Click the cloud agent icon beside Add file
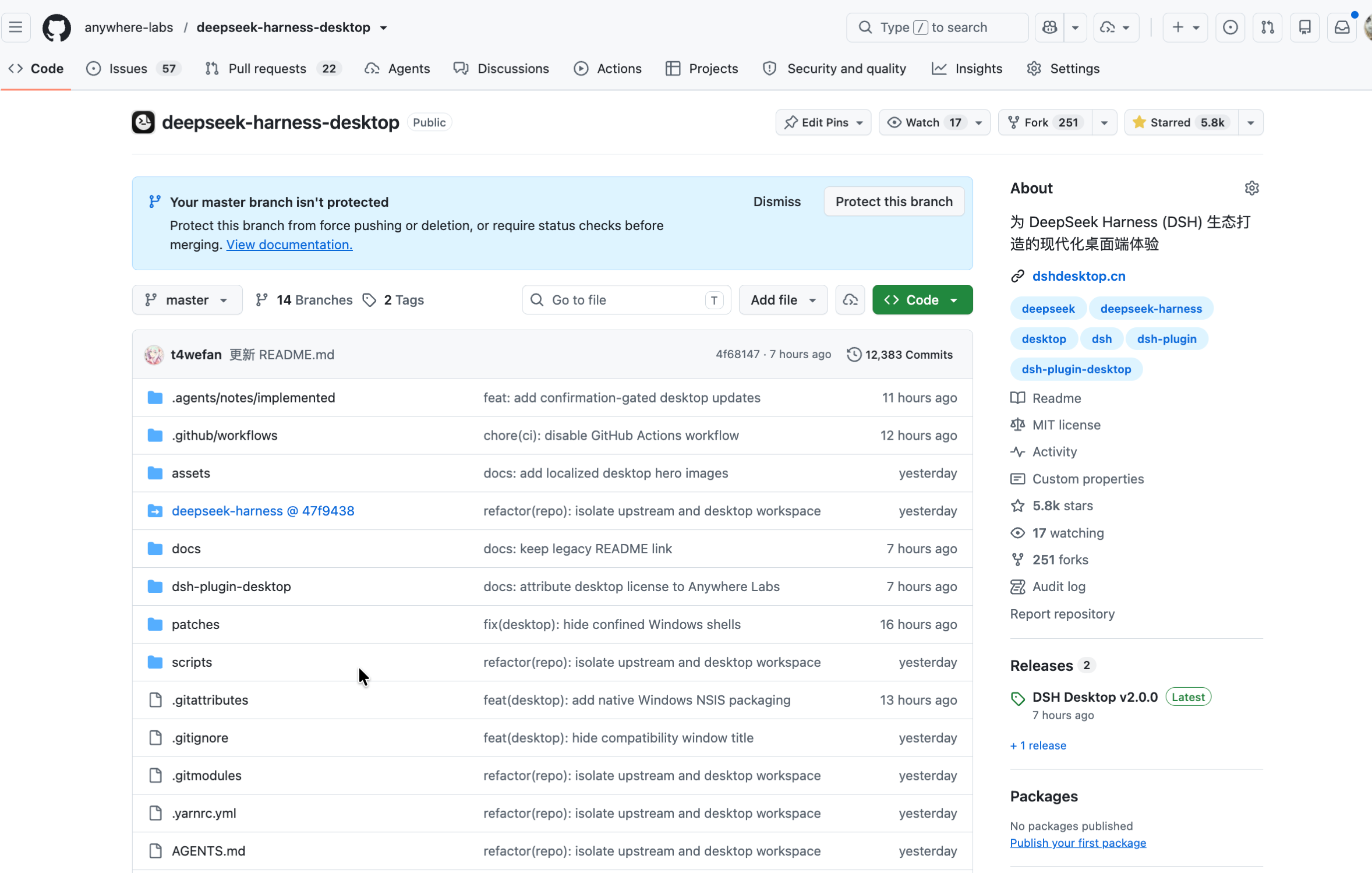 [850, 300]
